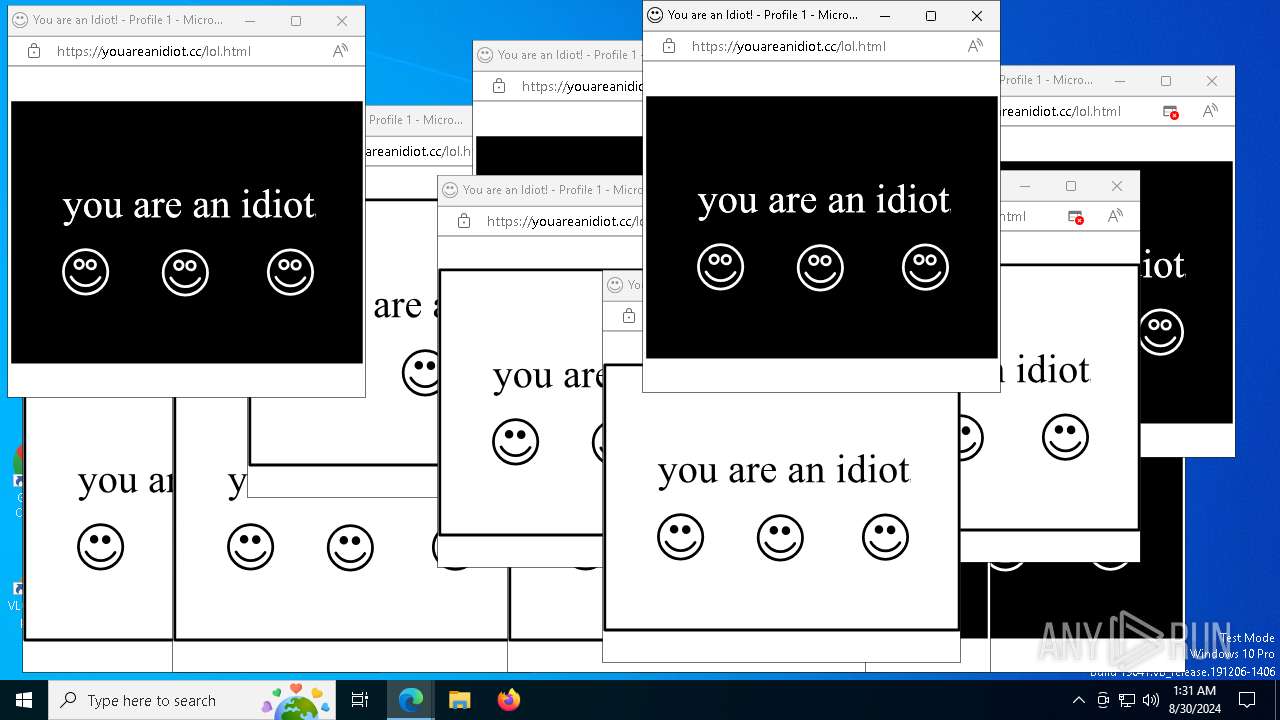The width and height of the screenshot is (1280, 720).
Task: Maximize the small right window showing 'html'
Action: 1071,186
